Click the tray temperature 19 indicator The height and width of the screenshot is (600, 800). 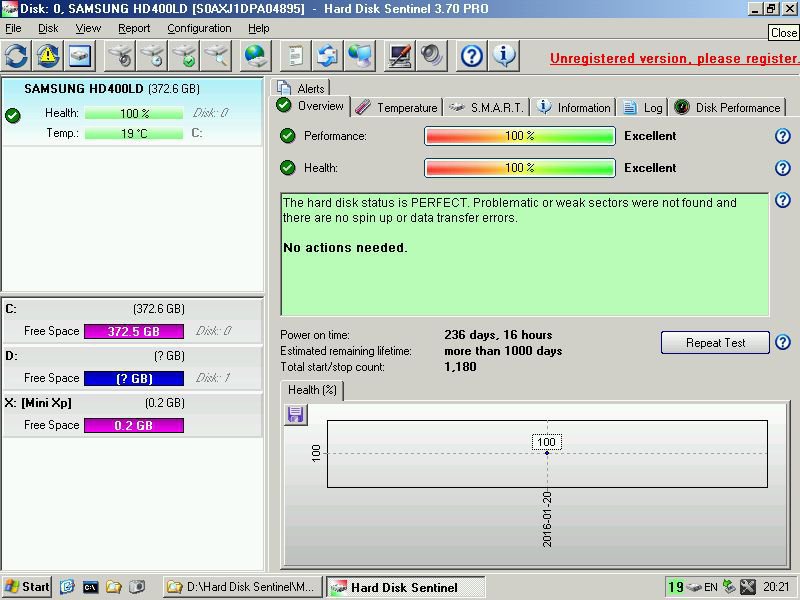tap(676, 587)
